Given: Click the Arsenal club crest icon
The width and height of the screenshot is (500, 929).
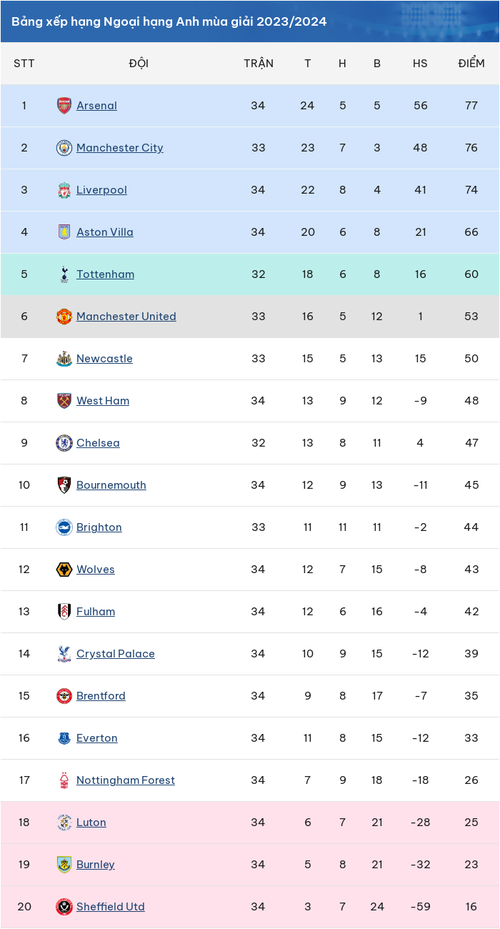Looking at the screenshot, I should [x=64, y=105].
